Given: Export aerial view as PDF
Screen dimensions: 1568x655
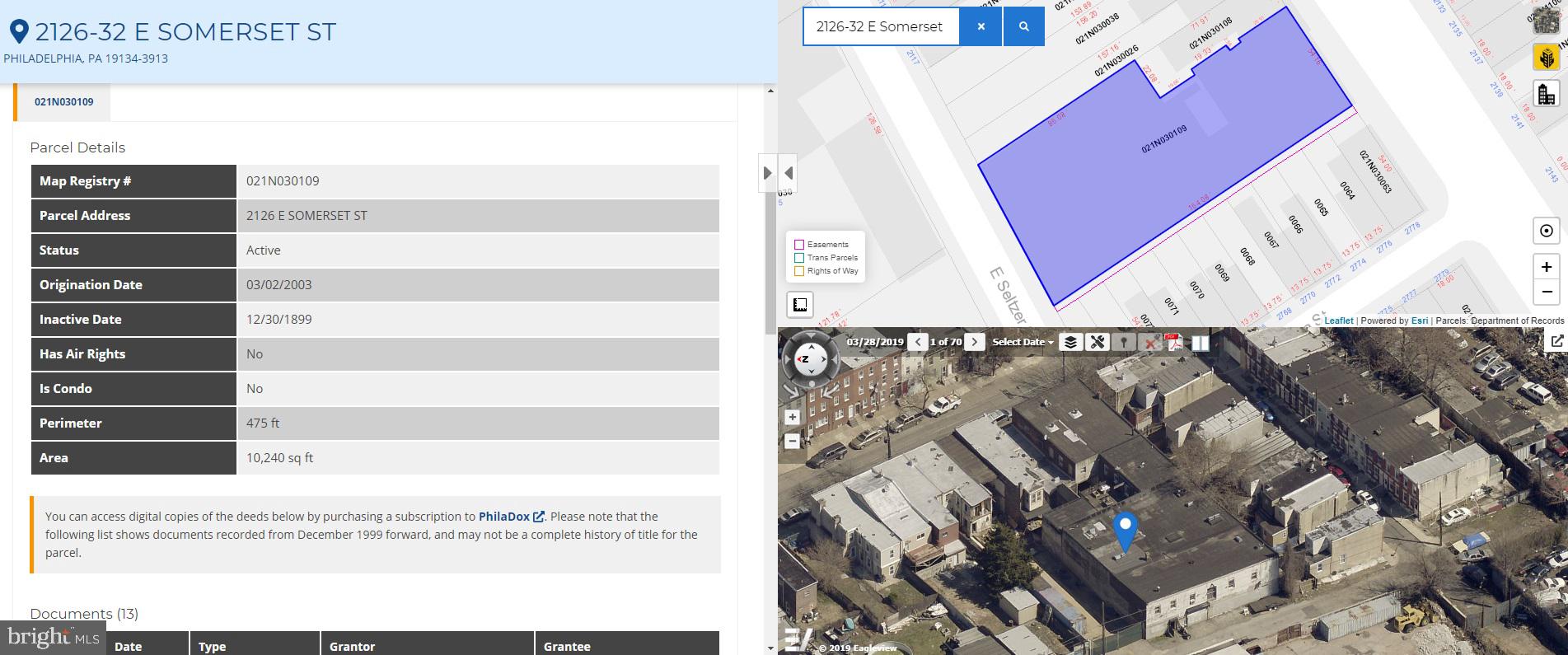Looking at the screenshot, I should tap(1174, 342).
